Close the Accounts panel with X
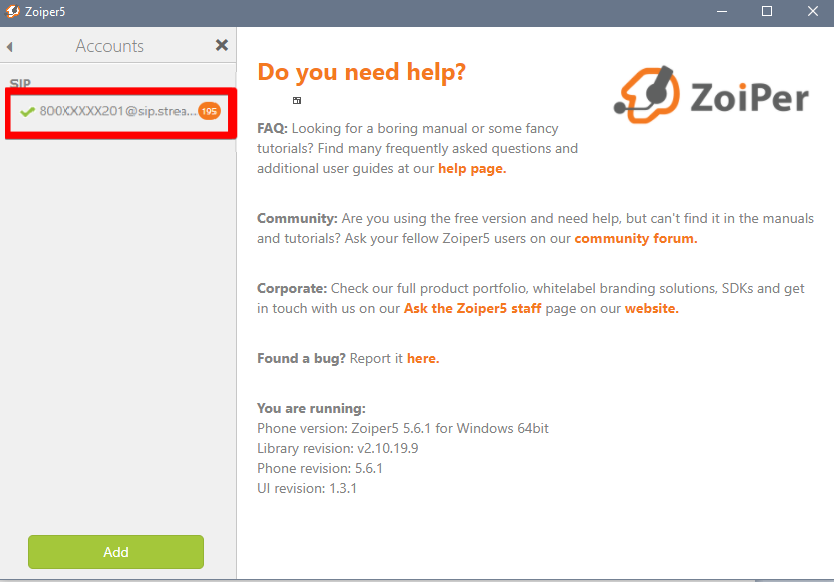The image size is (834, 582). 222,45
